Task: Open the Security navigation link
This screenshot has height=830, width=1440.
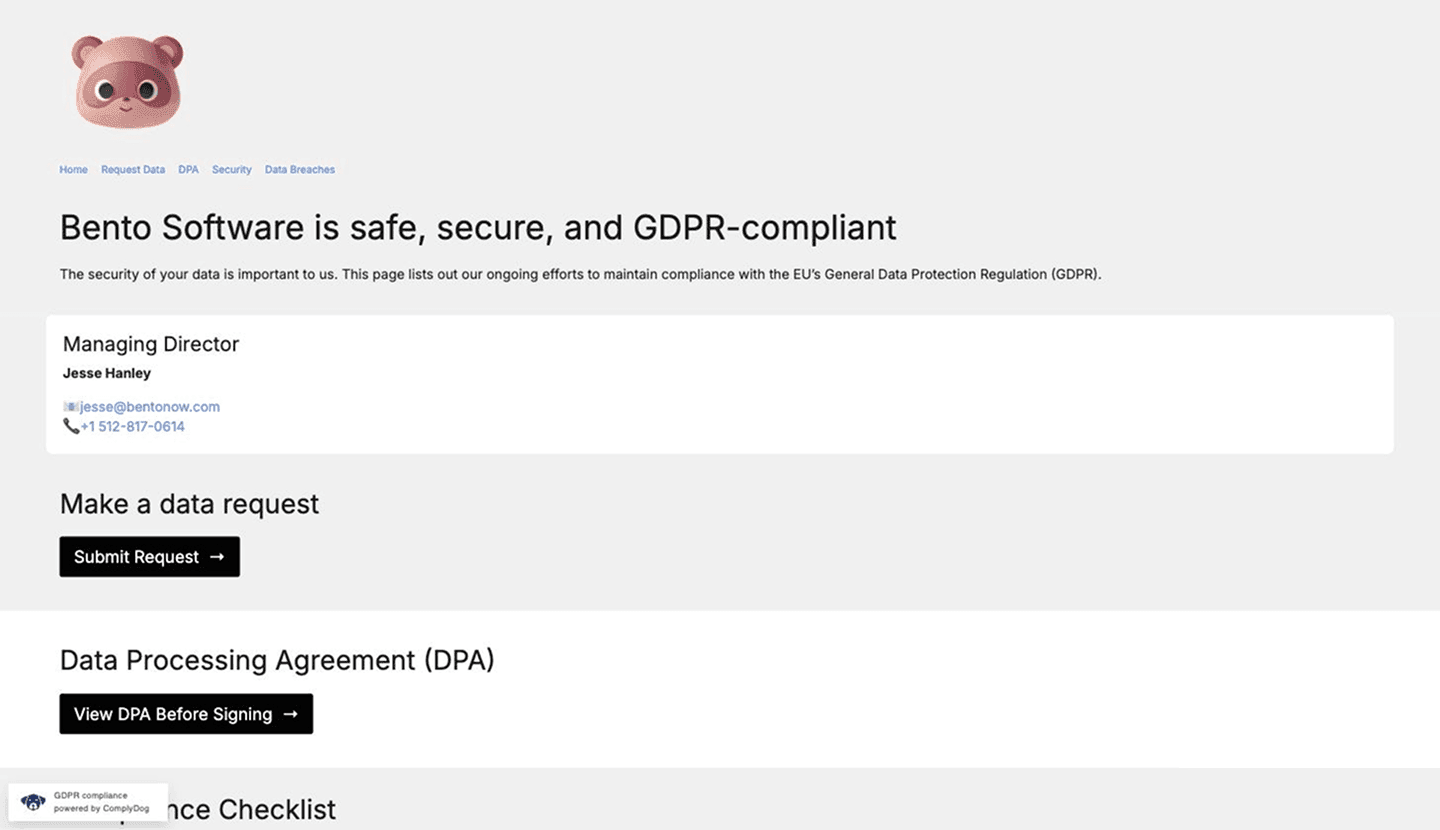Action: coord(232,170)
